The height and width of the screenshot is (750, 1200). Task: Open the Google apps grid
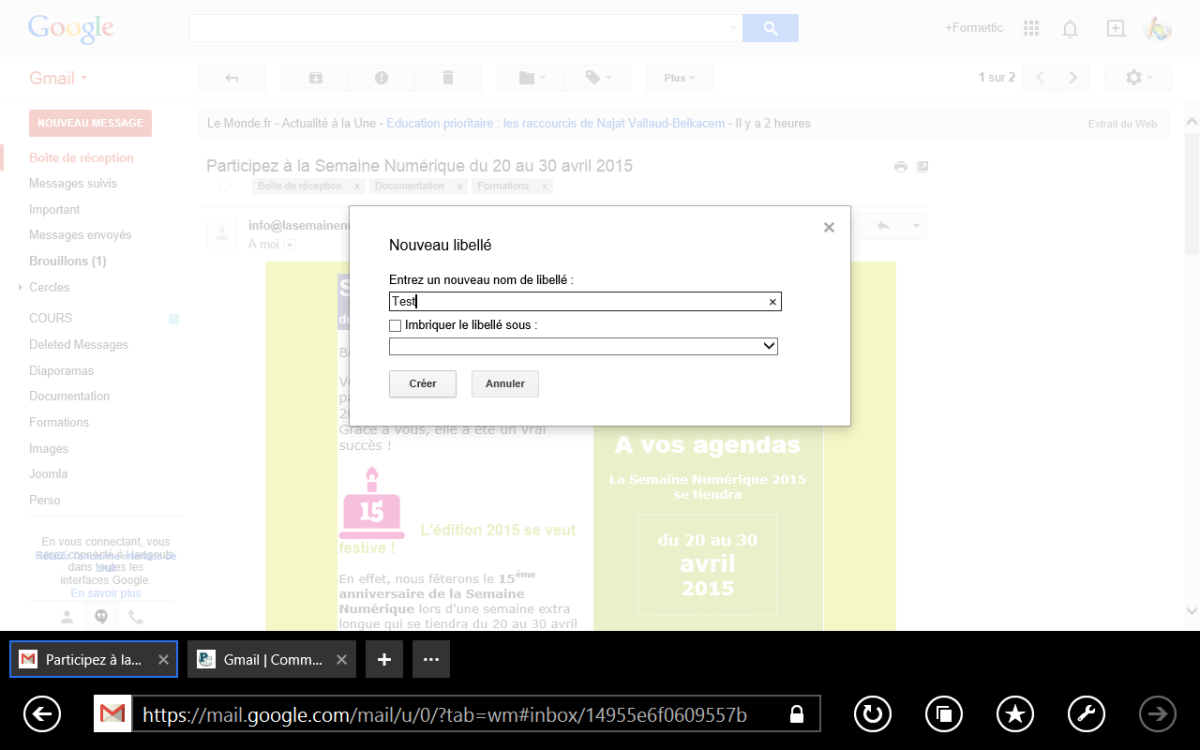pos(1032,28)
